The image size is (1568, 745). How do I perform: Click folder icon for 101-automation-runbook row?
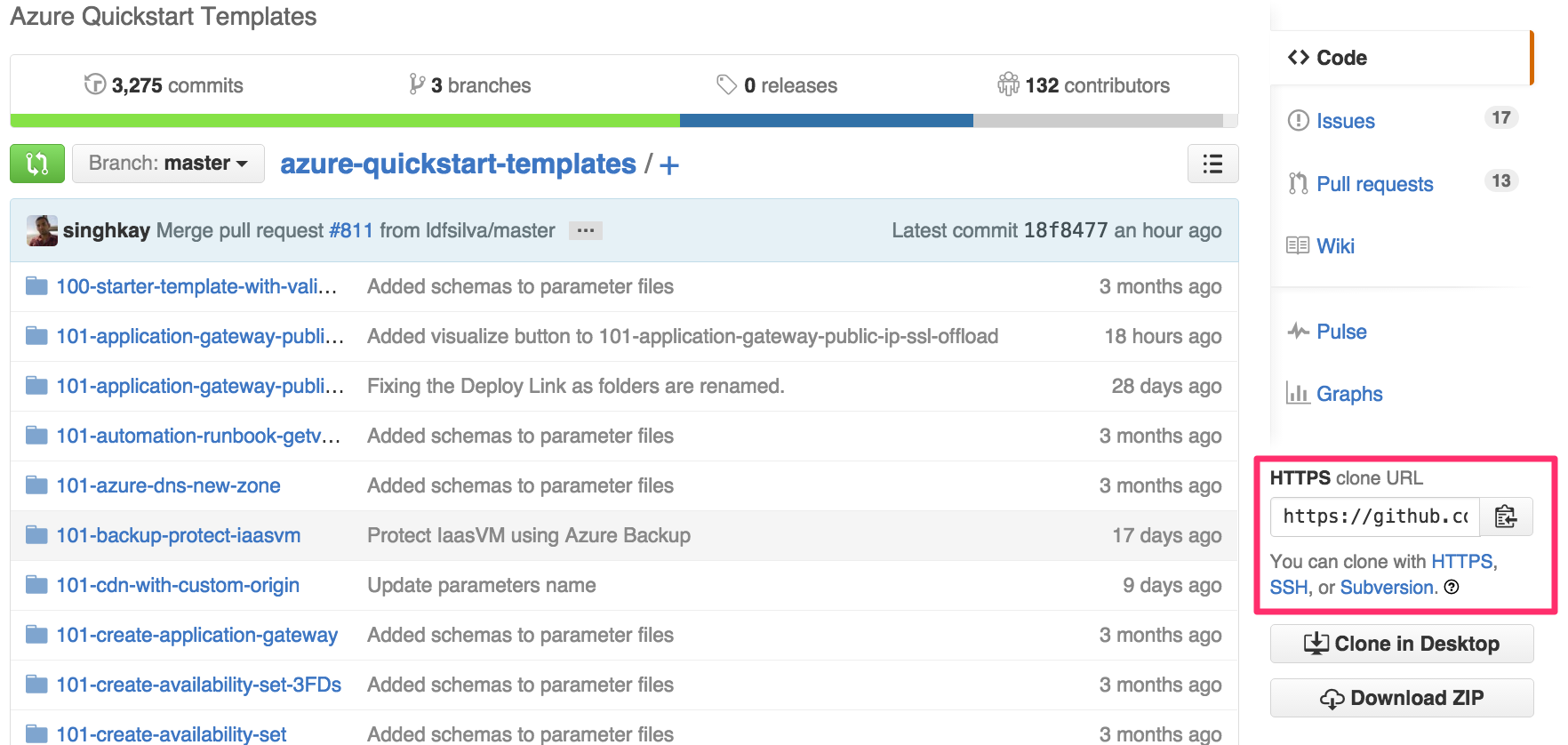tap(36, 435)
